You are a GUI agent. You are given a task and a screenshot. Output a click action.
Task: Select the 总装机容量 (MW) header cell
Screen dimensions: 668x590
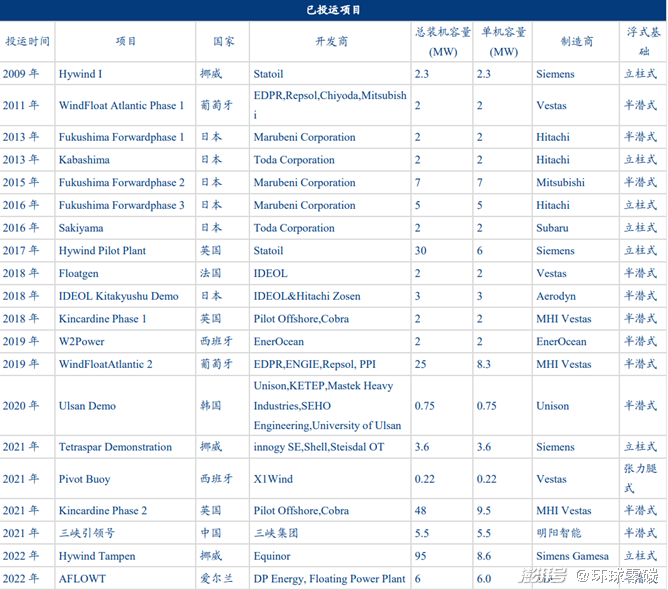tap(441, 42)
